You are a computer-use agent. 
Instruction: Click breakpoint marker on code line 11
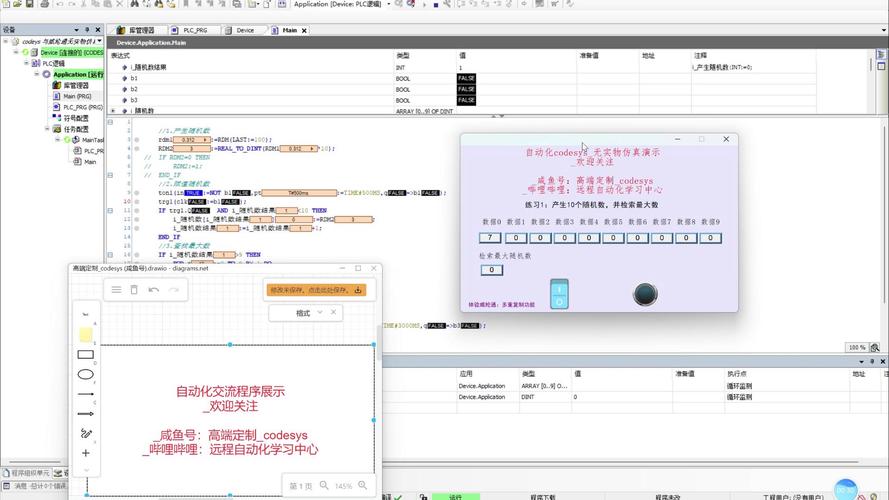tap(137, 210)
